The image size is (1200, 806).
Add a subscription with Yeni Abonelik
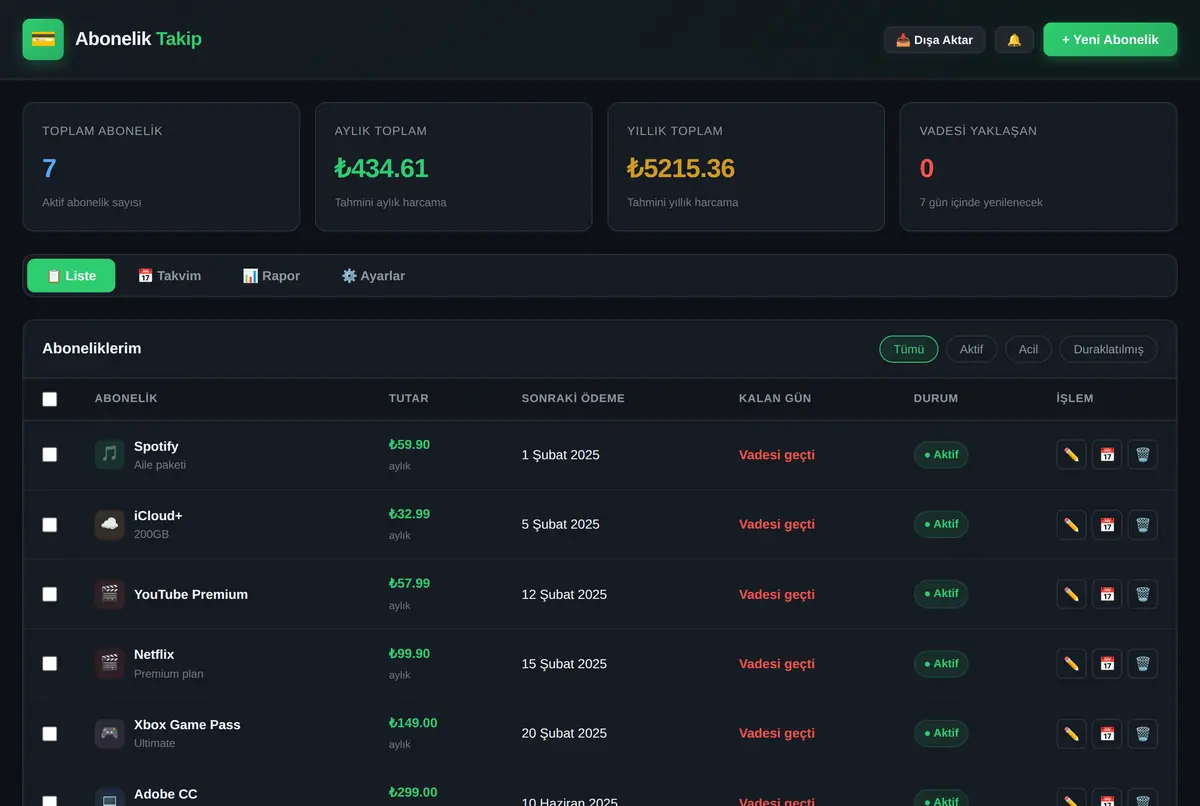(x=1110, y=40)
